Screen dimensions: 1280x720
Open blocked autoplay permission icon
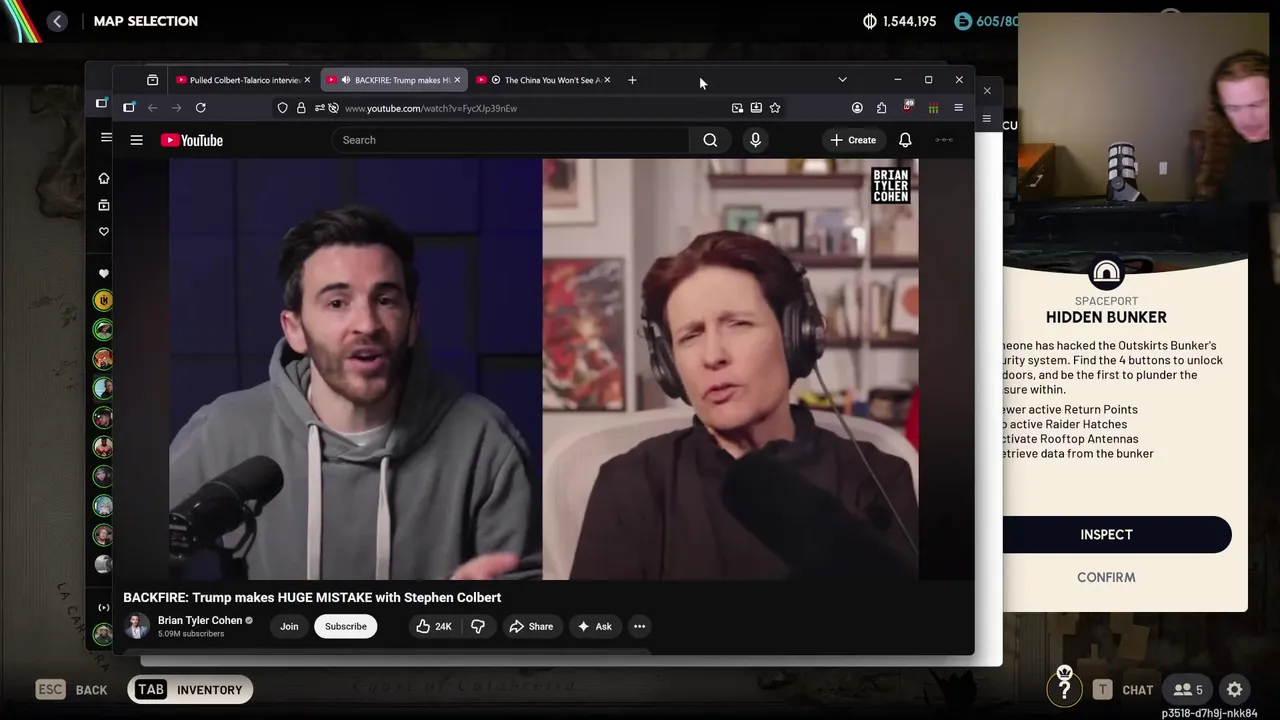333,108
